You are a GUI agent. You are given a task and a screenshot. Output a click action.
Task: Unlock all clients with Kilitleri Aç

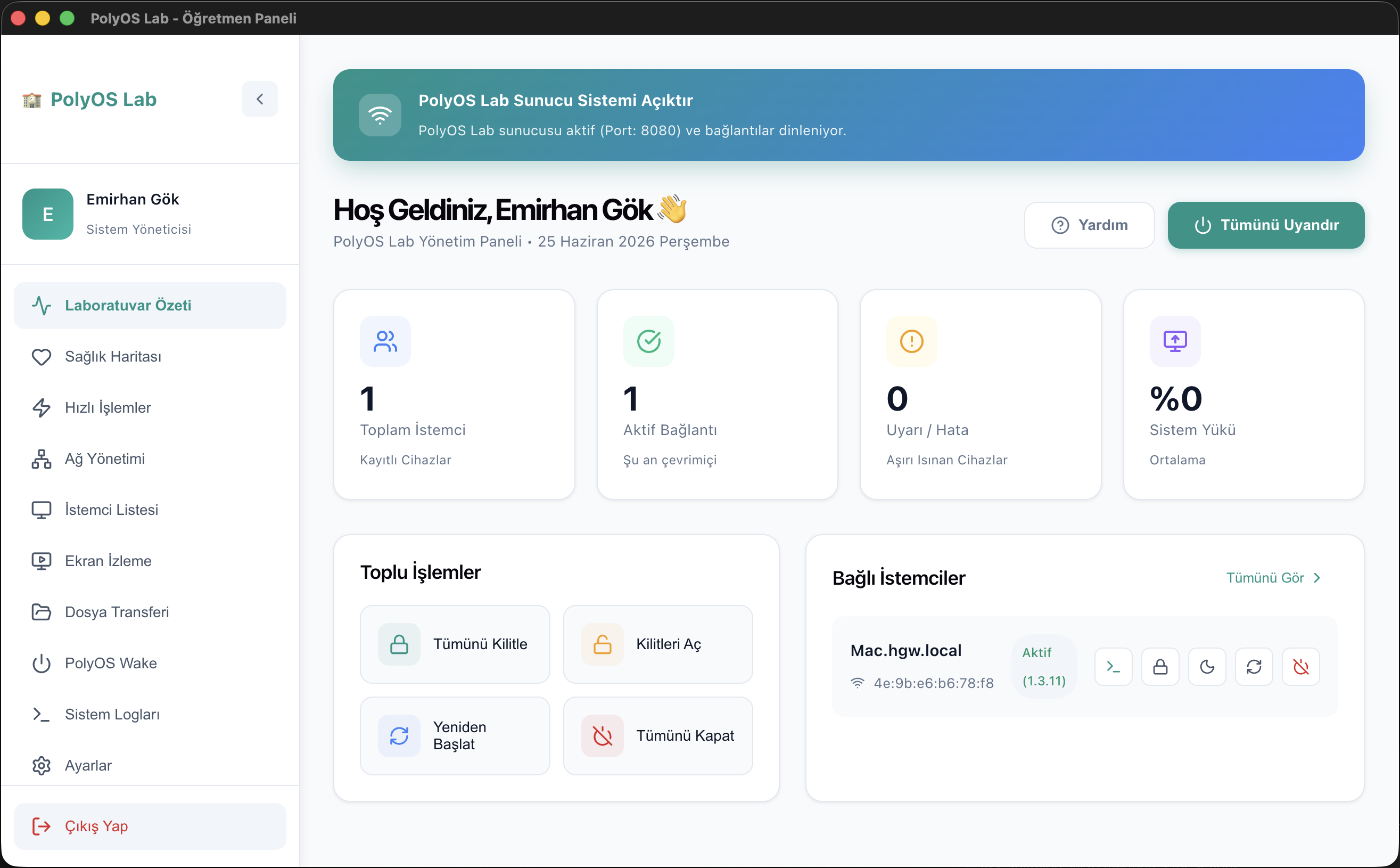pos(657,644)
